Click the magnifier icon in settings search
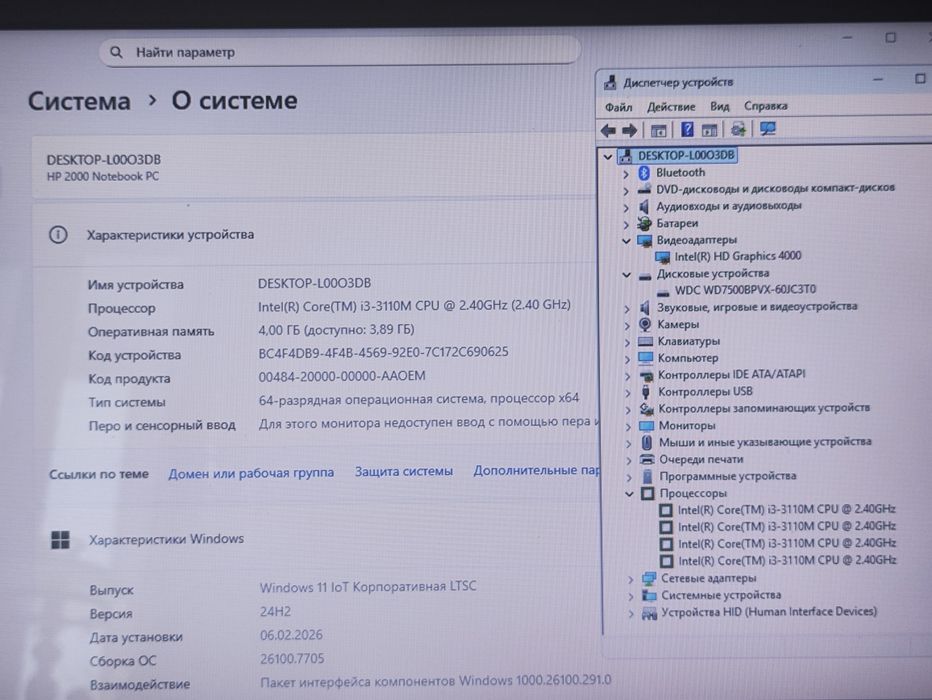The height and width of the screenshot is (700, 932). 116,52
